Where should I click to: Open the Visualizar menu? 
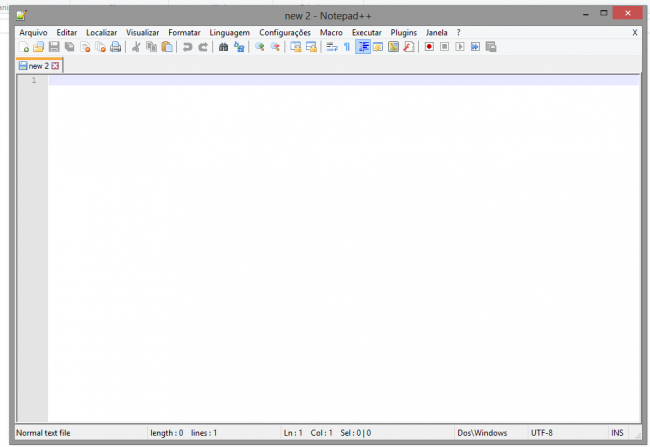143,32
